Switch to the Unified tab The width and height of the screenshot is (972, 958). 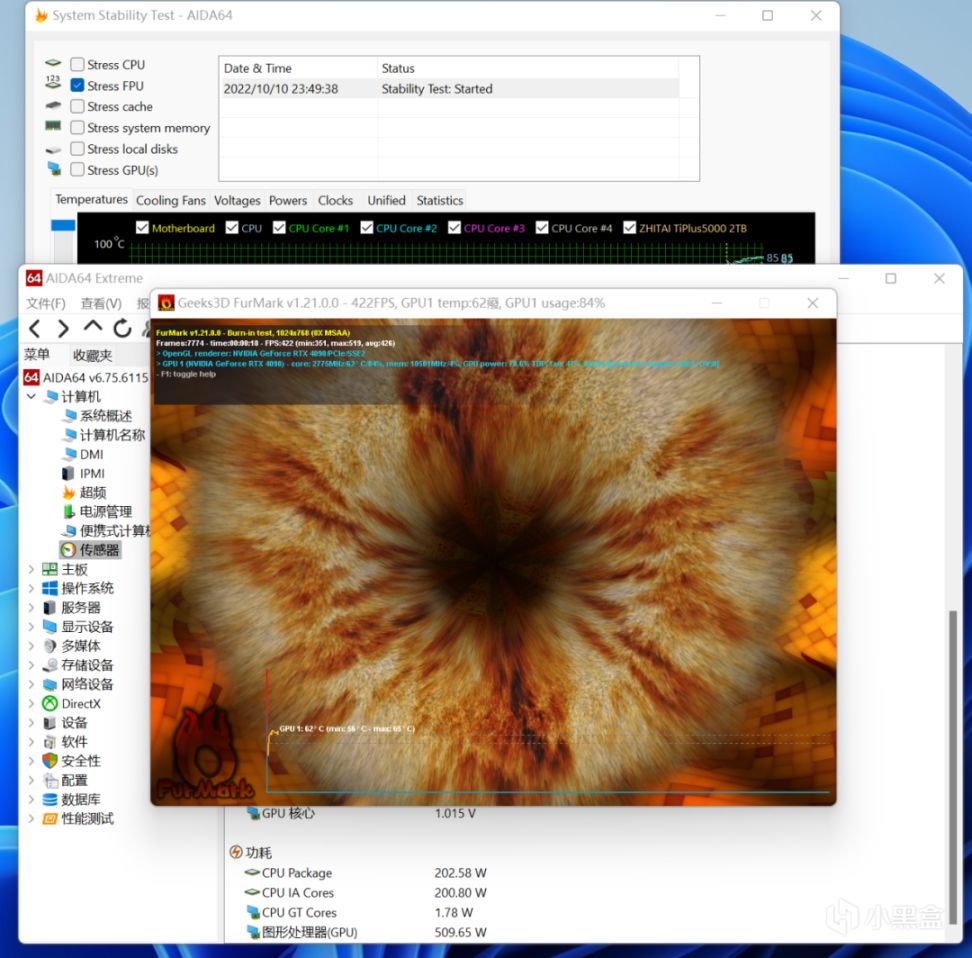pos(386,200)
